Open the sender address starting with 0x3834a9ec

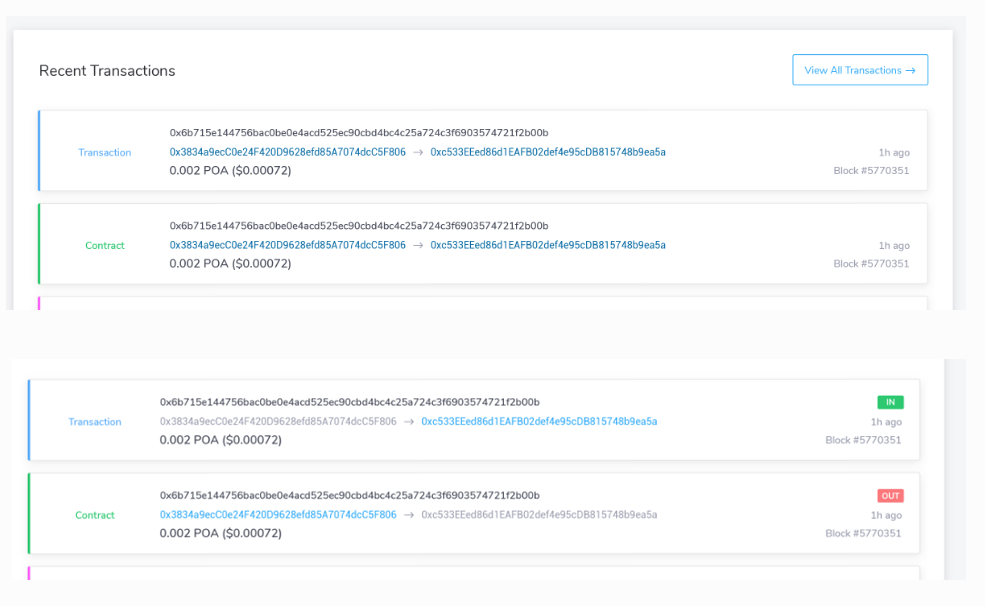287,151
